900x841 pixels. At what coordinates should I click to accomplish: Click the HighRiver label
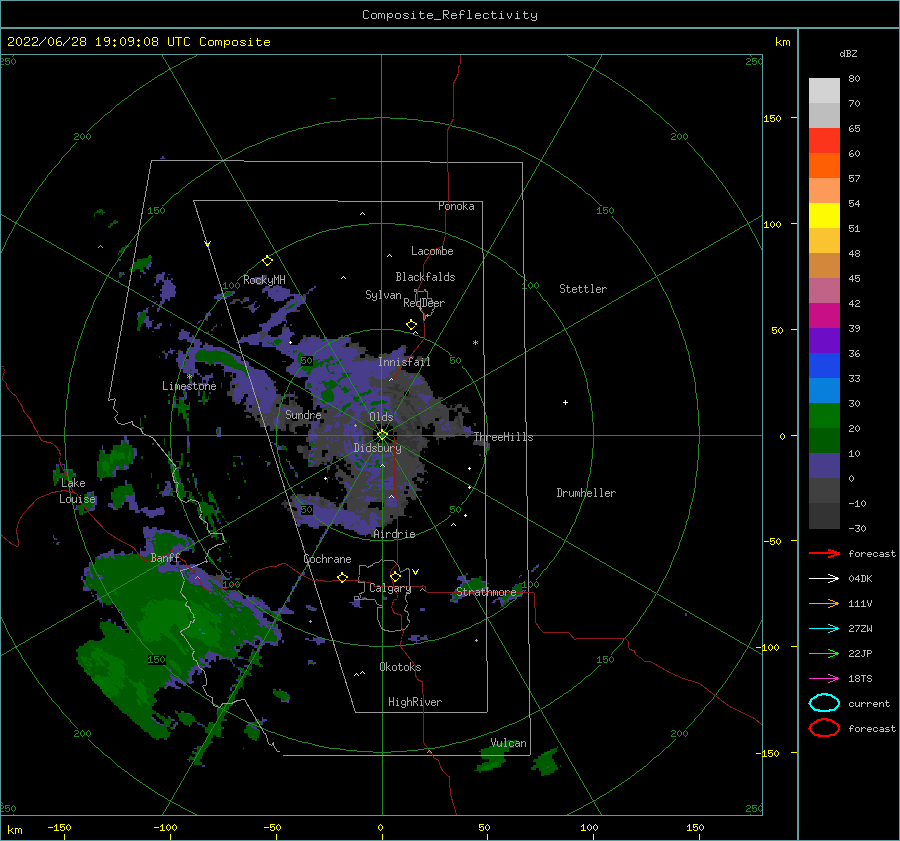[415, 702]
